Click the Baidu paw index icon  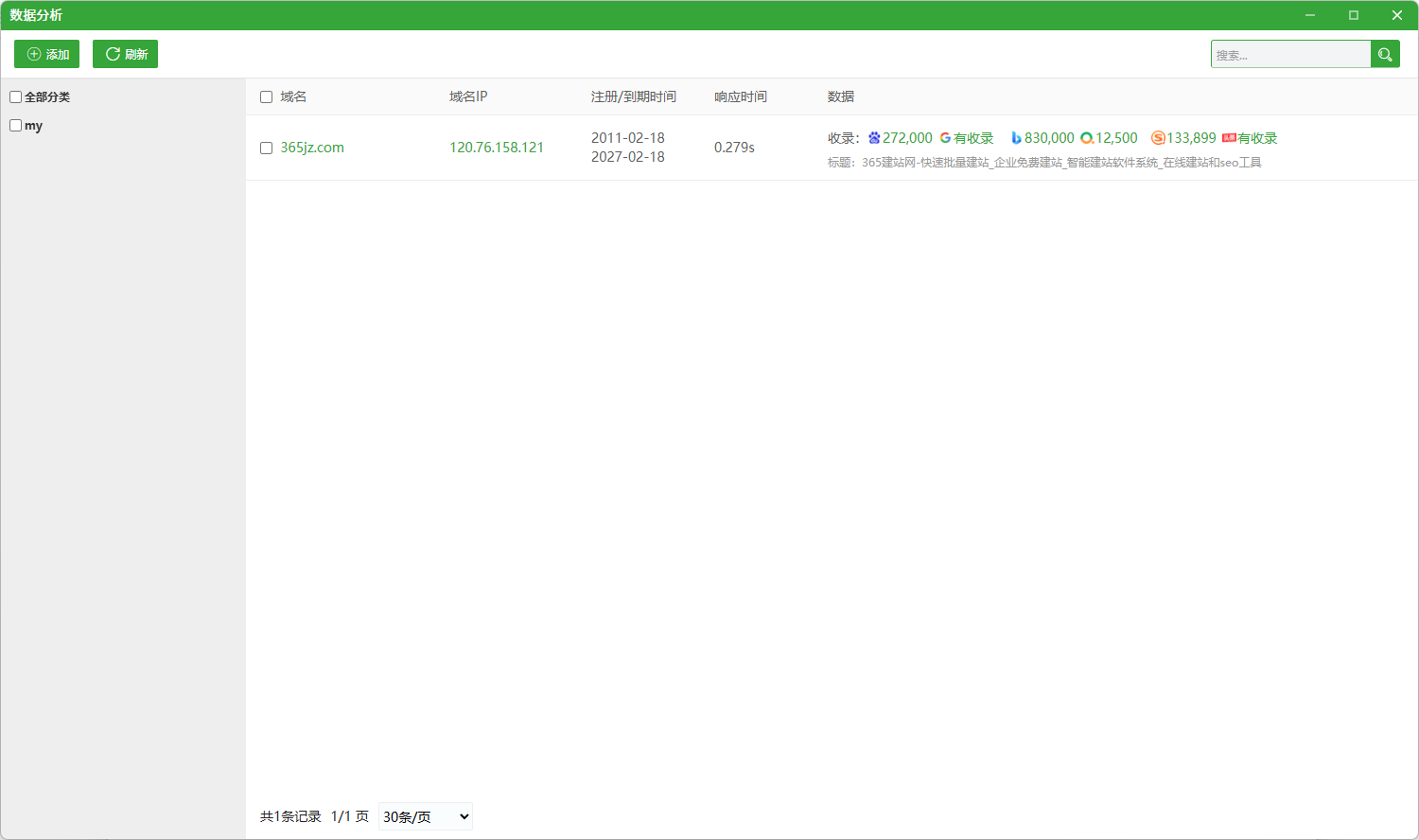click(874, 138)
